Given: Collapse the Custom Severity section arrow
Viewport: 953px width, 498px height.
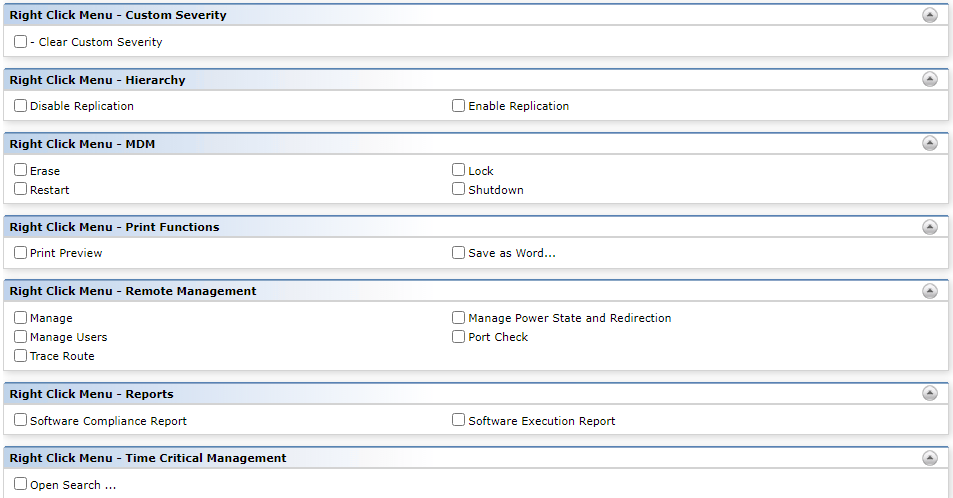Looking at the screenshot, I should click(929, 15).
